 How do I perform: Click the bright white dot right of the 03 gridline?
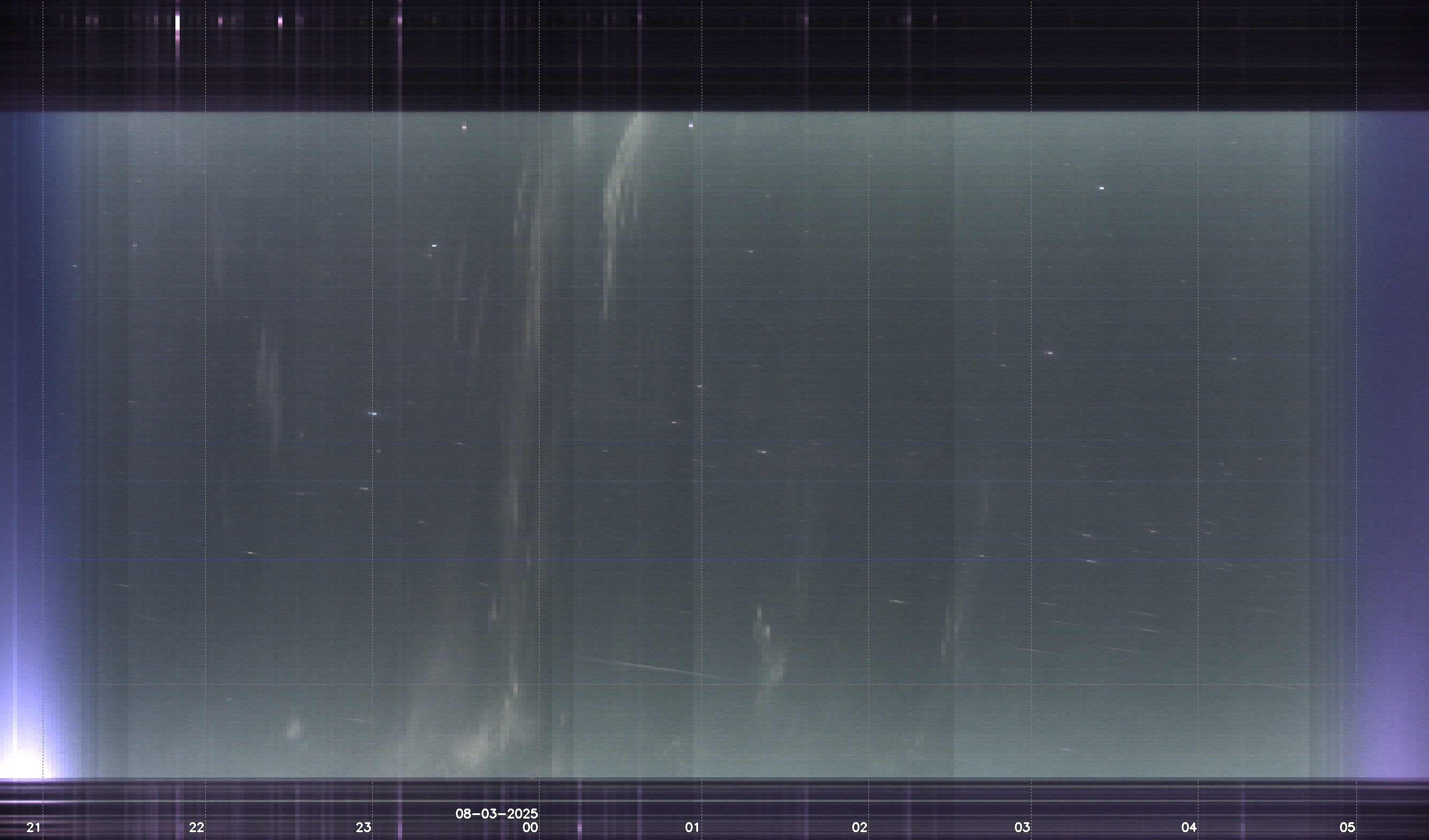(x=1102, y=187)
